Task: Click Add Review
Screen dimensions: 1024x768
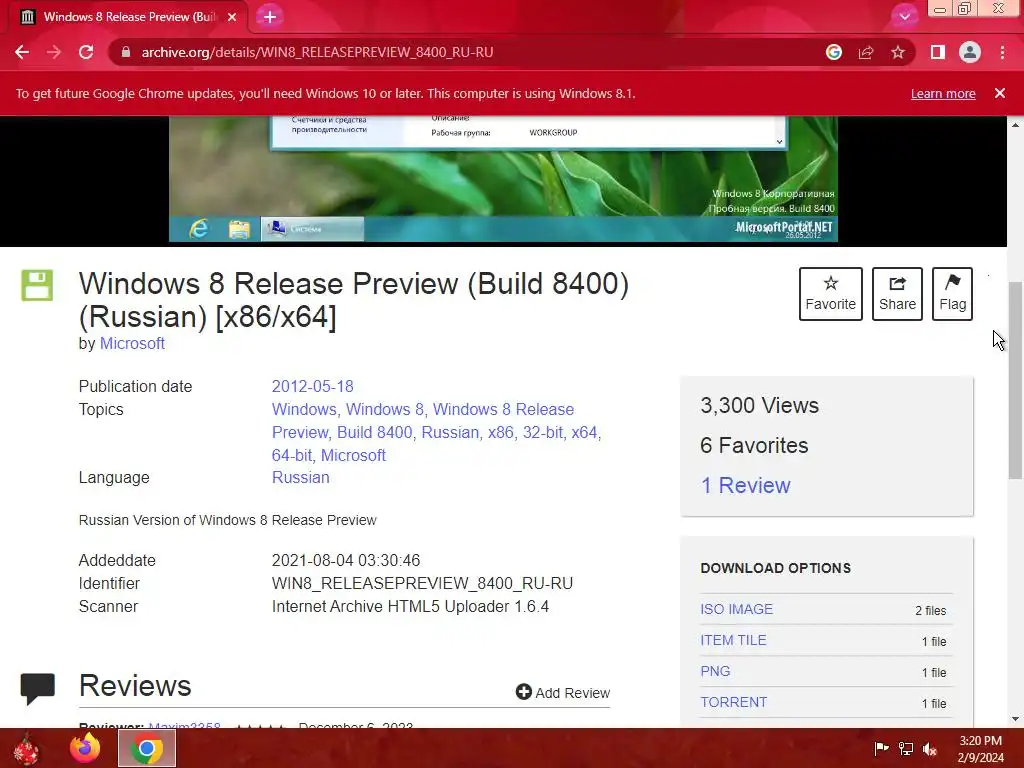Action: click(563, 692)
